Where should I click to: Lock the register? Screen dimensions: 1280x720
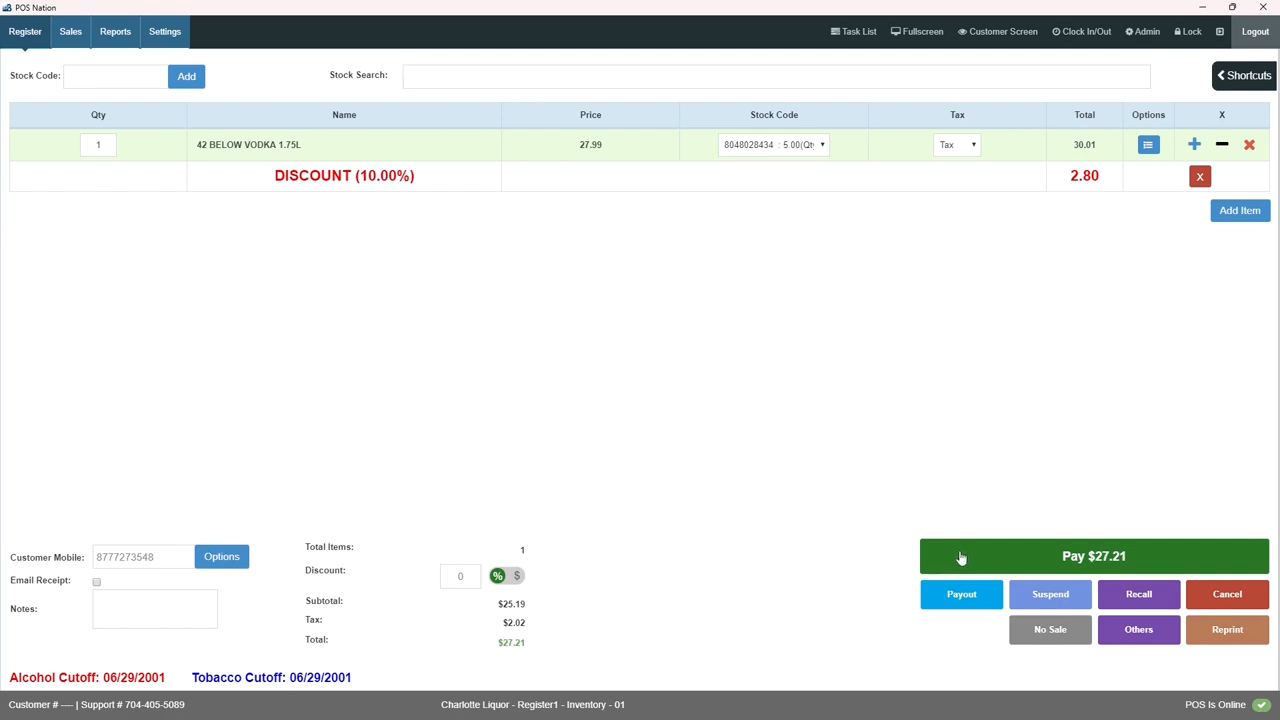(1188, 31)
